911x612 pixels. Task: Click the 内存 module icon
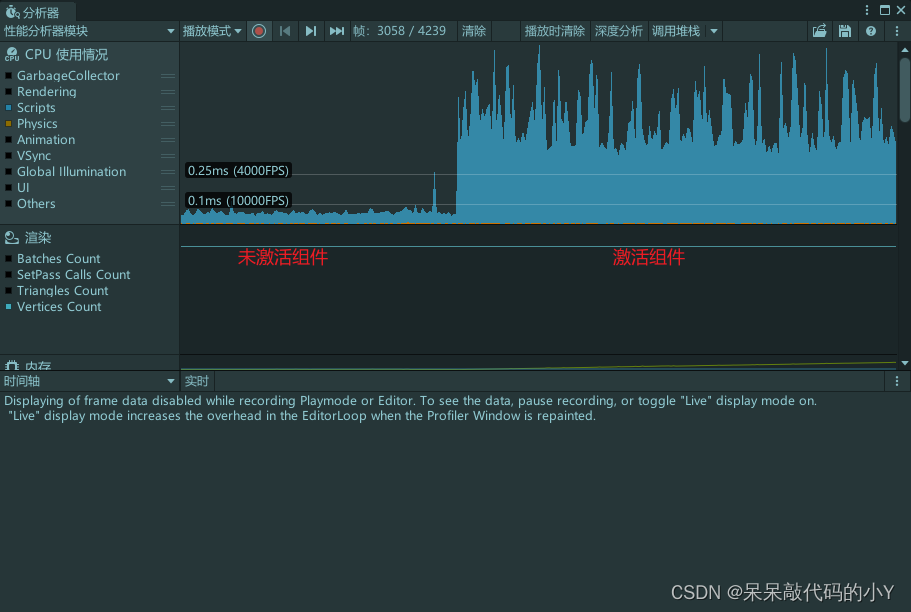(x=12, y=366)
